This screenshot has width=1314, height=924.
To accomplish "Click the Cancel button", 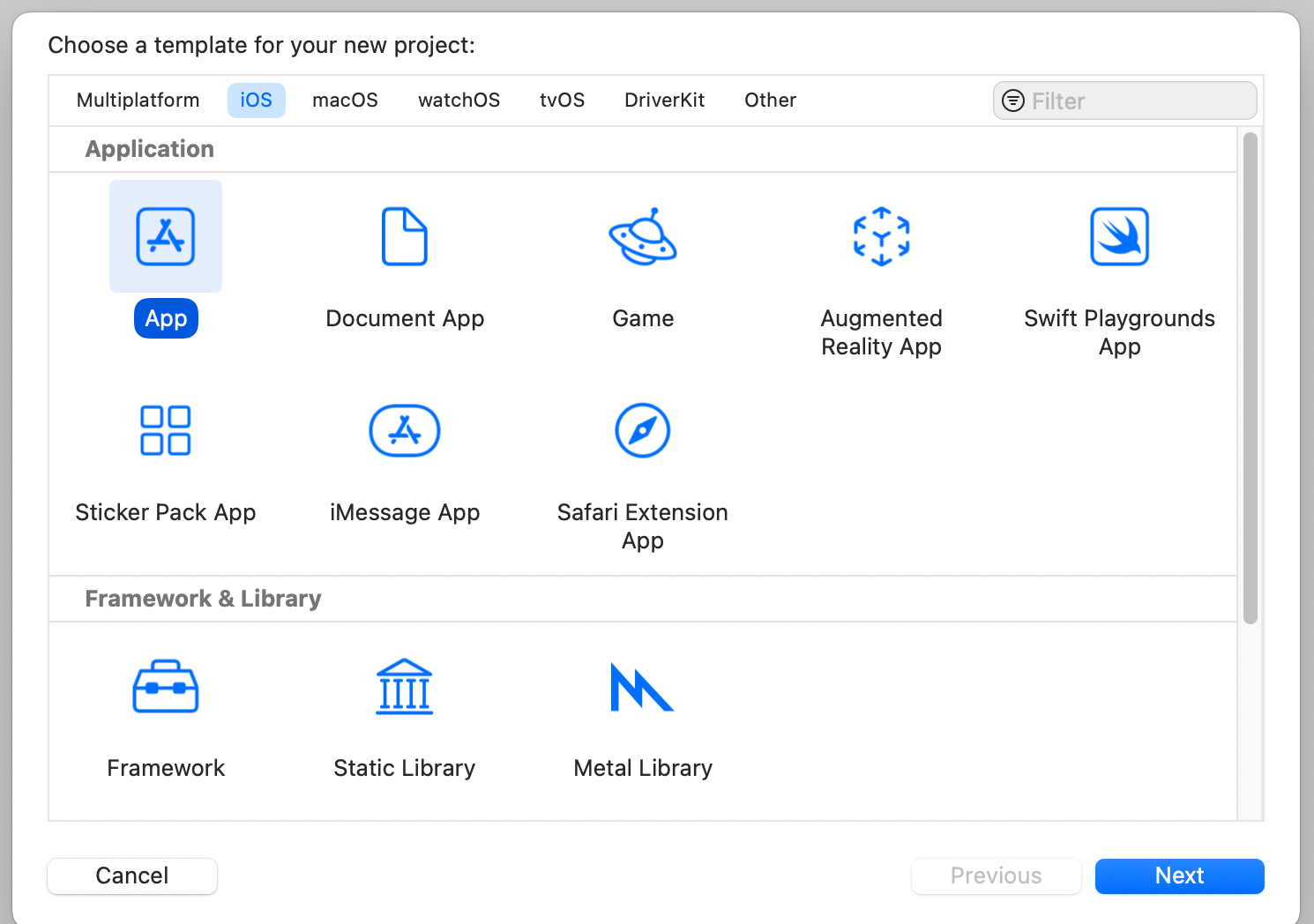I will [132, 876].
